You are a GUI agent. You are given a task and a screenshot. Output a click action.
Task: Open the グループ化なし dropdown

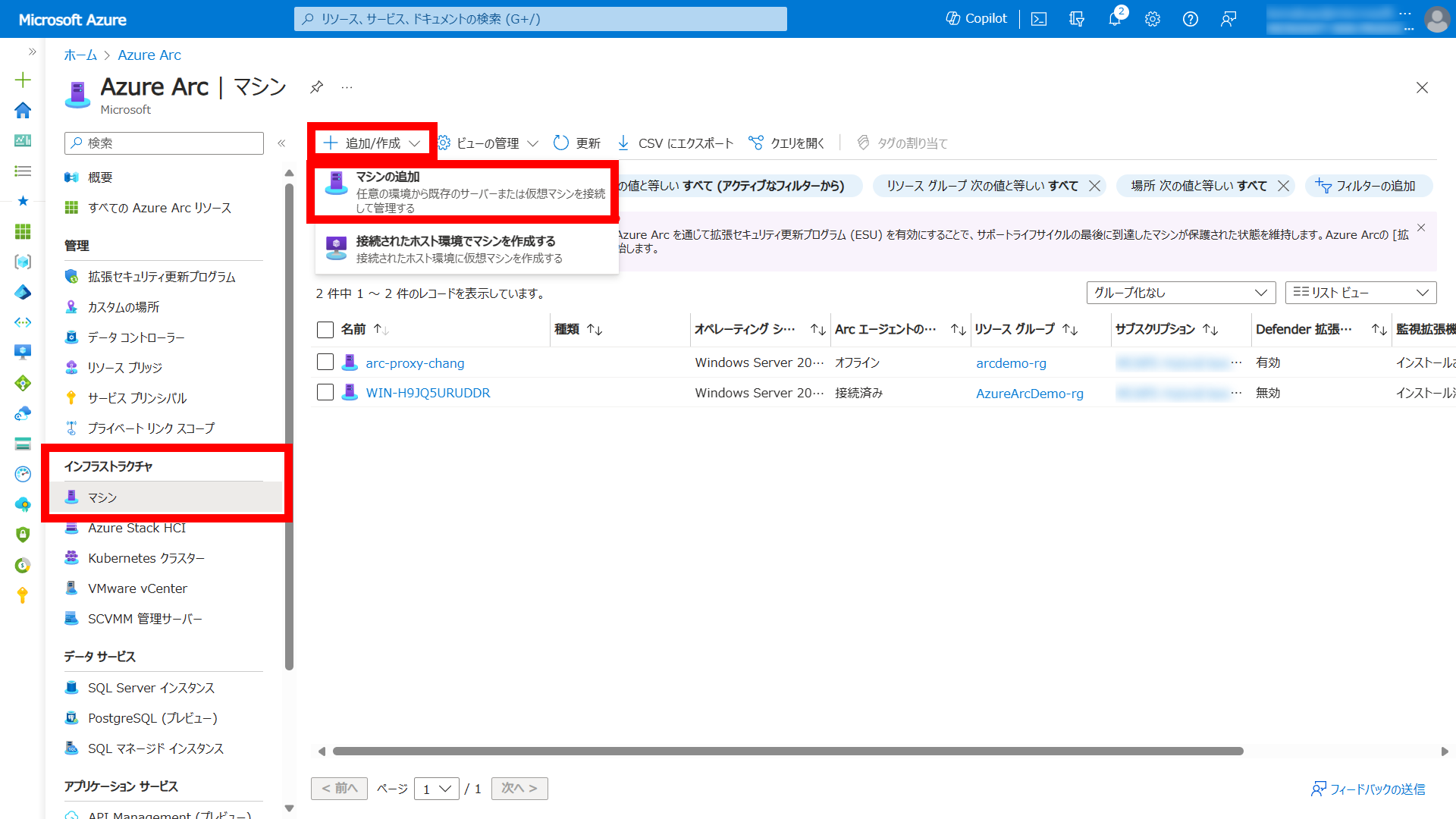(x=1181, y=293)
